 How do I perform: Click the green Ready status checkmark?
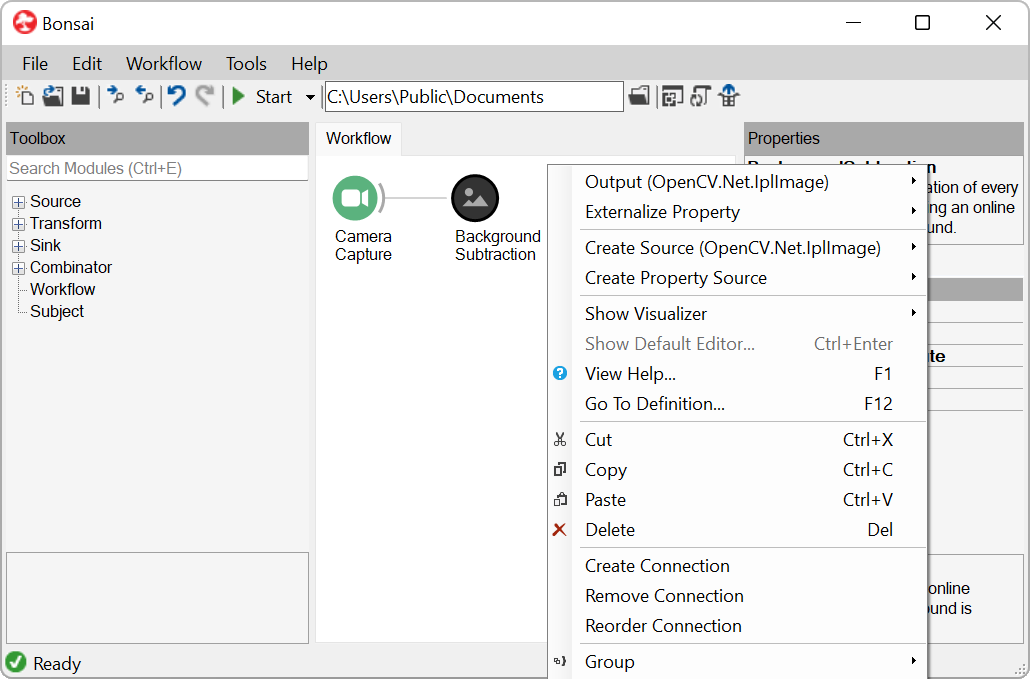pyautogui.click(x=16, y=663)
